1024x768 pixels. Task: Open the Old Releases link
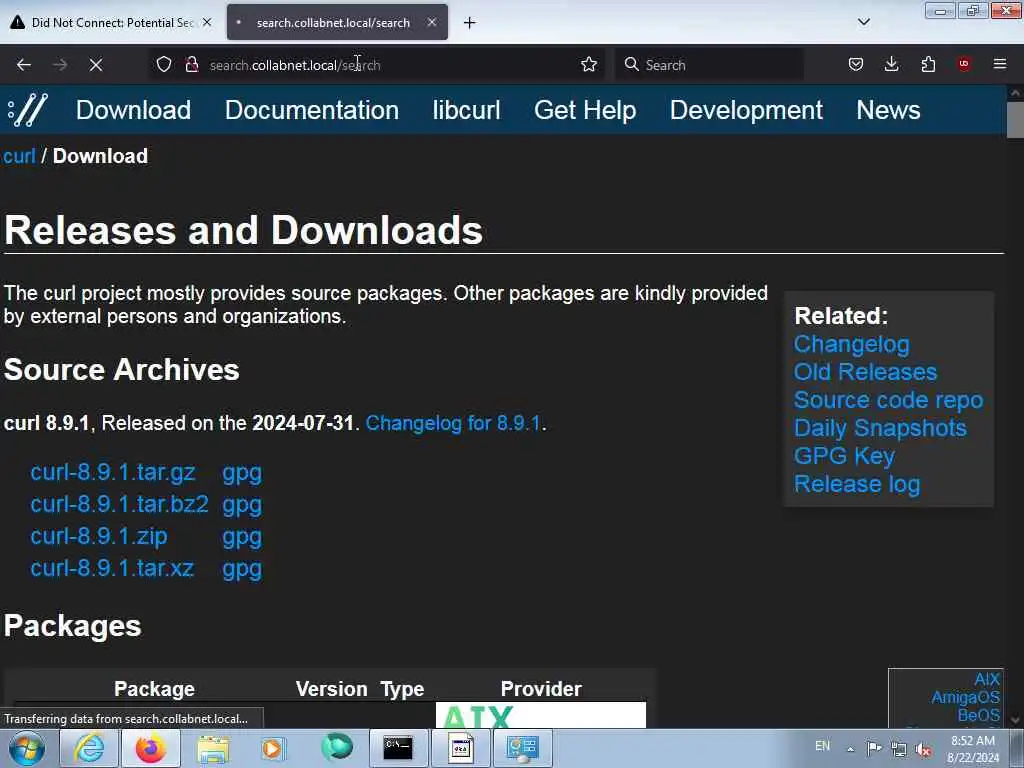tap(865, 372)
